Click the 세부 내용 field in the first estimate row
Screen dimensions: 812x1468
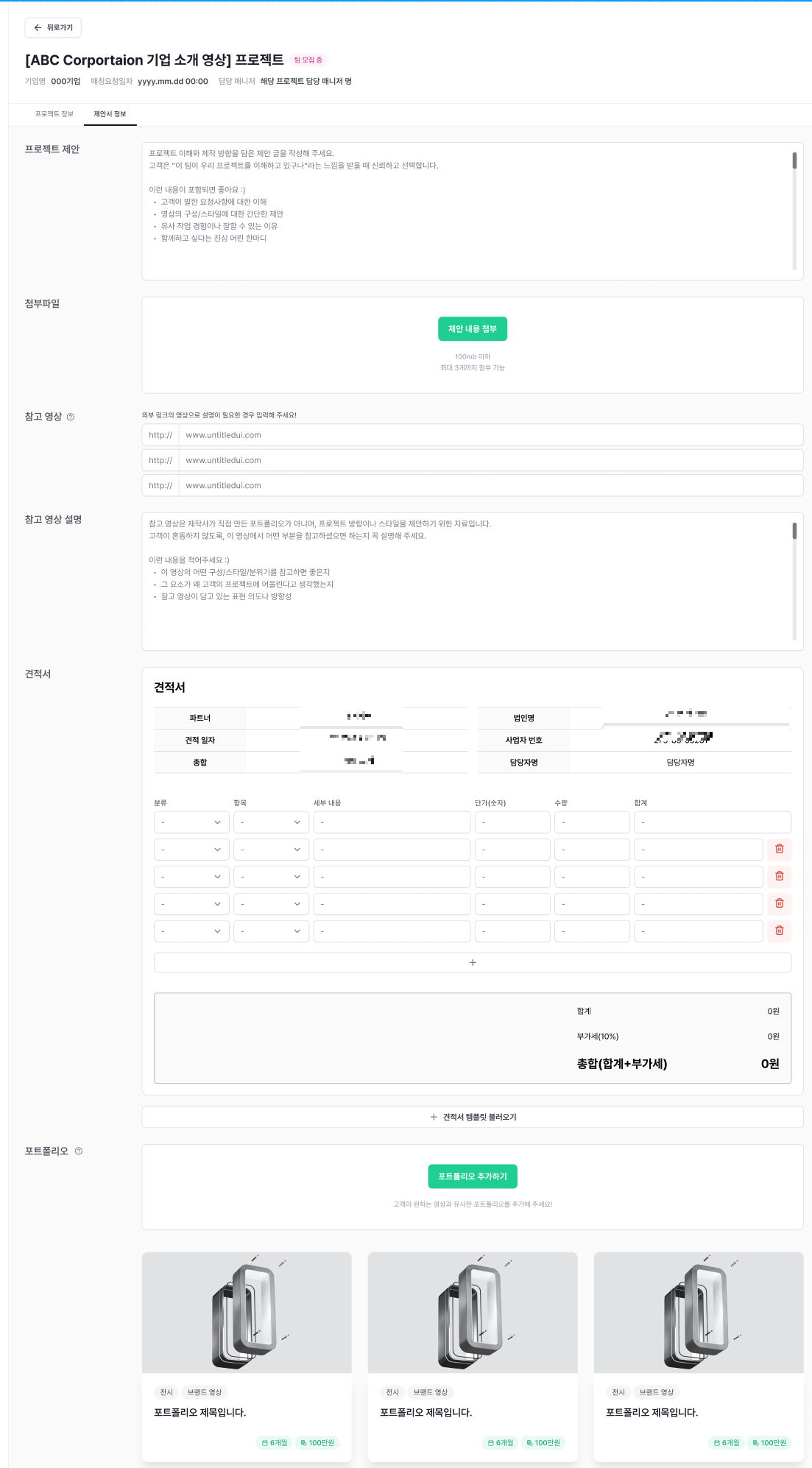(x=392, y=822)
